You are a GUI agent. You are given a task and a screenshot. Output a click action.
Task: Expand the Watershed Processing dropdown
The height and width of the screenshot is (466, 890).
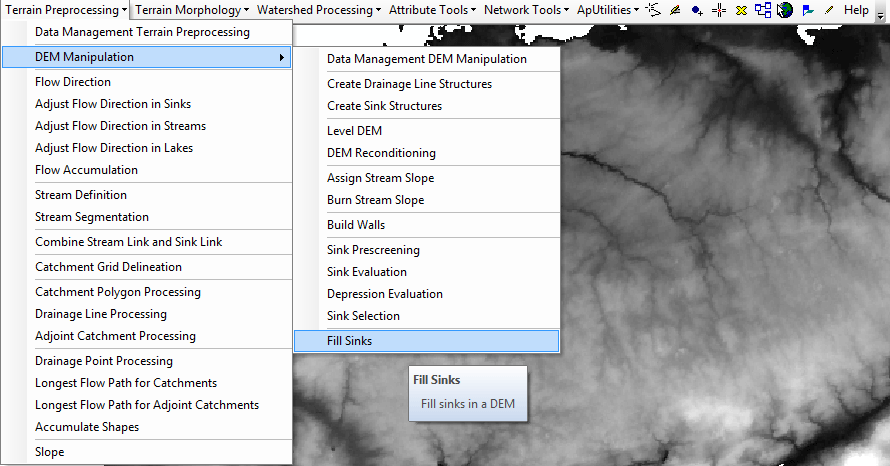coord(318,10)
